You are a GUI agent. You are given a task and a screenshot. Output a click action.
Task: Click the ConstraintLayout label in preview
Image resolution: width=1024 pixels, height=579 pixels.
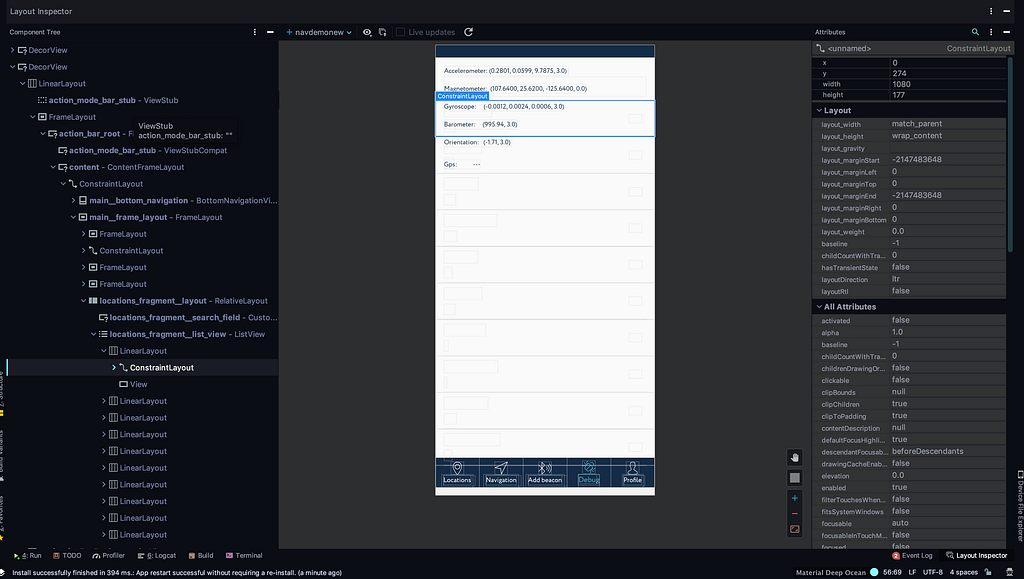click(x=462, y=96)
